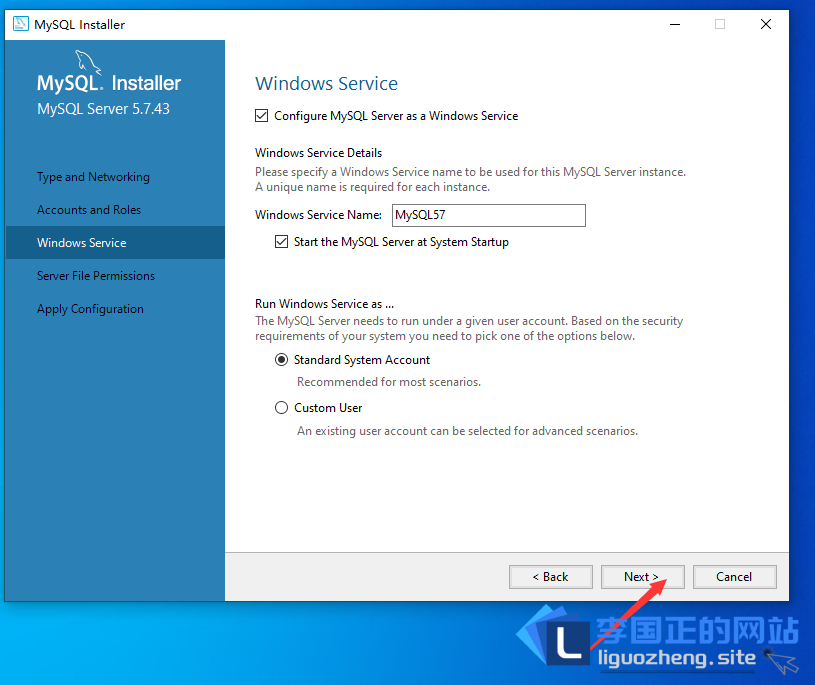This screenshot has height=685, width=815.
Task: Open the Type and Networking step
Action: pos(93,177)
